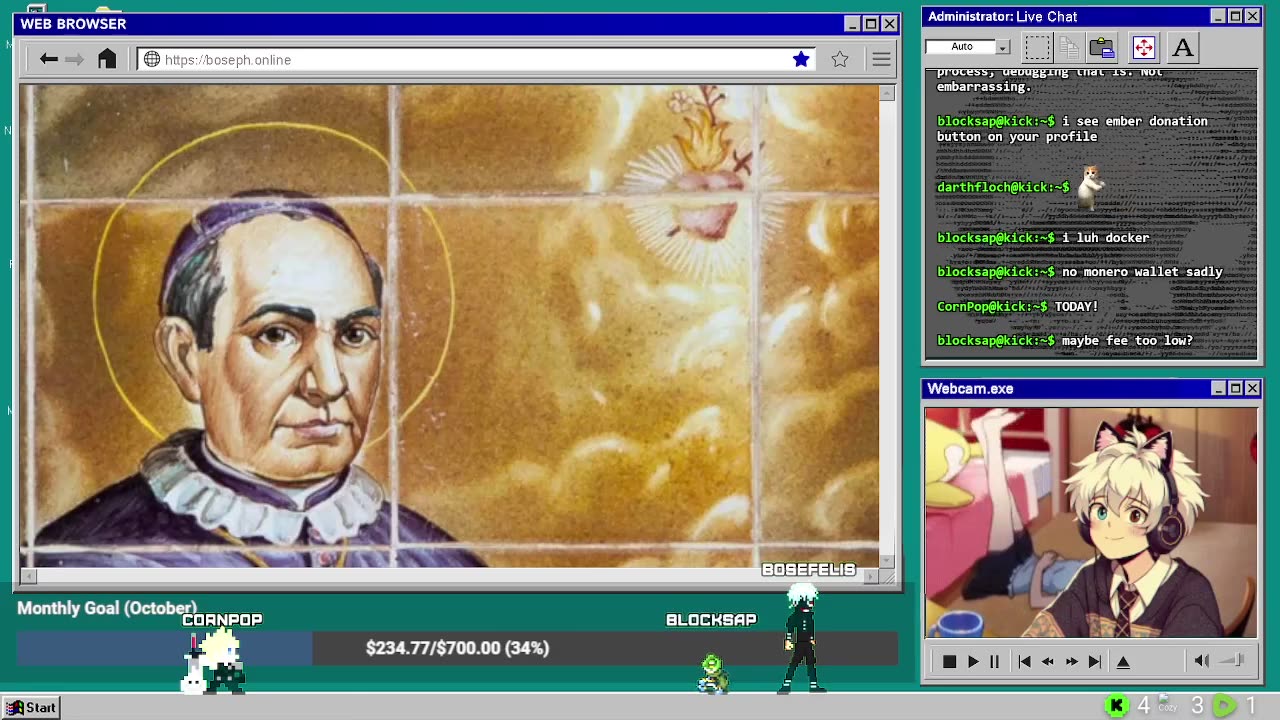Click the 'ember donation button' chat message

[x=1072, y=129]
